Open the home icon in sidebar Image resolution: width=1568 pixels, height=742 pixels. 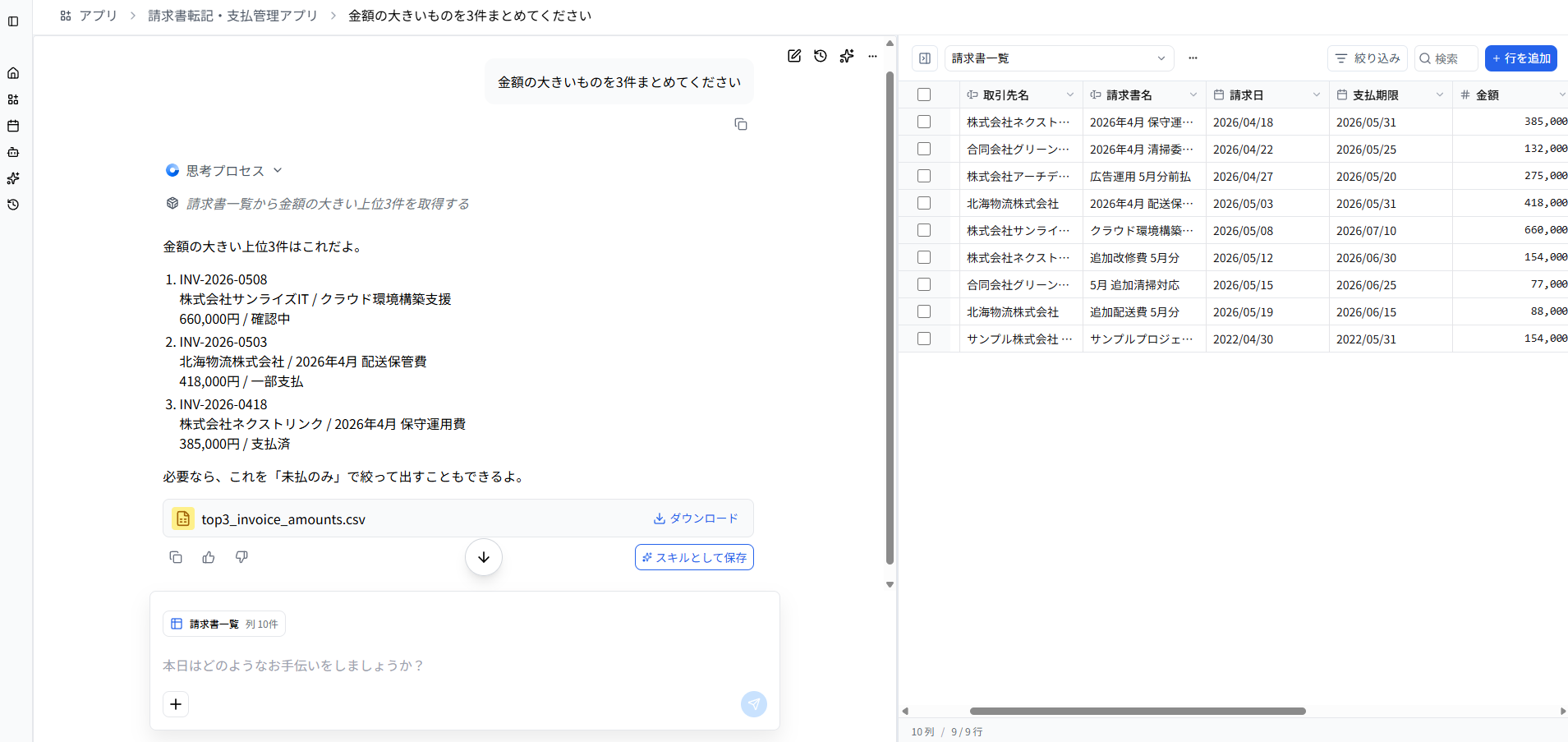click(x=13, y=73)
